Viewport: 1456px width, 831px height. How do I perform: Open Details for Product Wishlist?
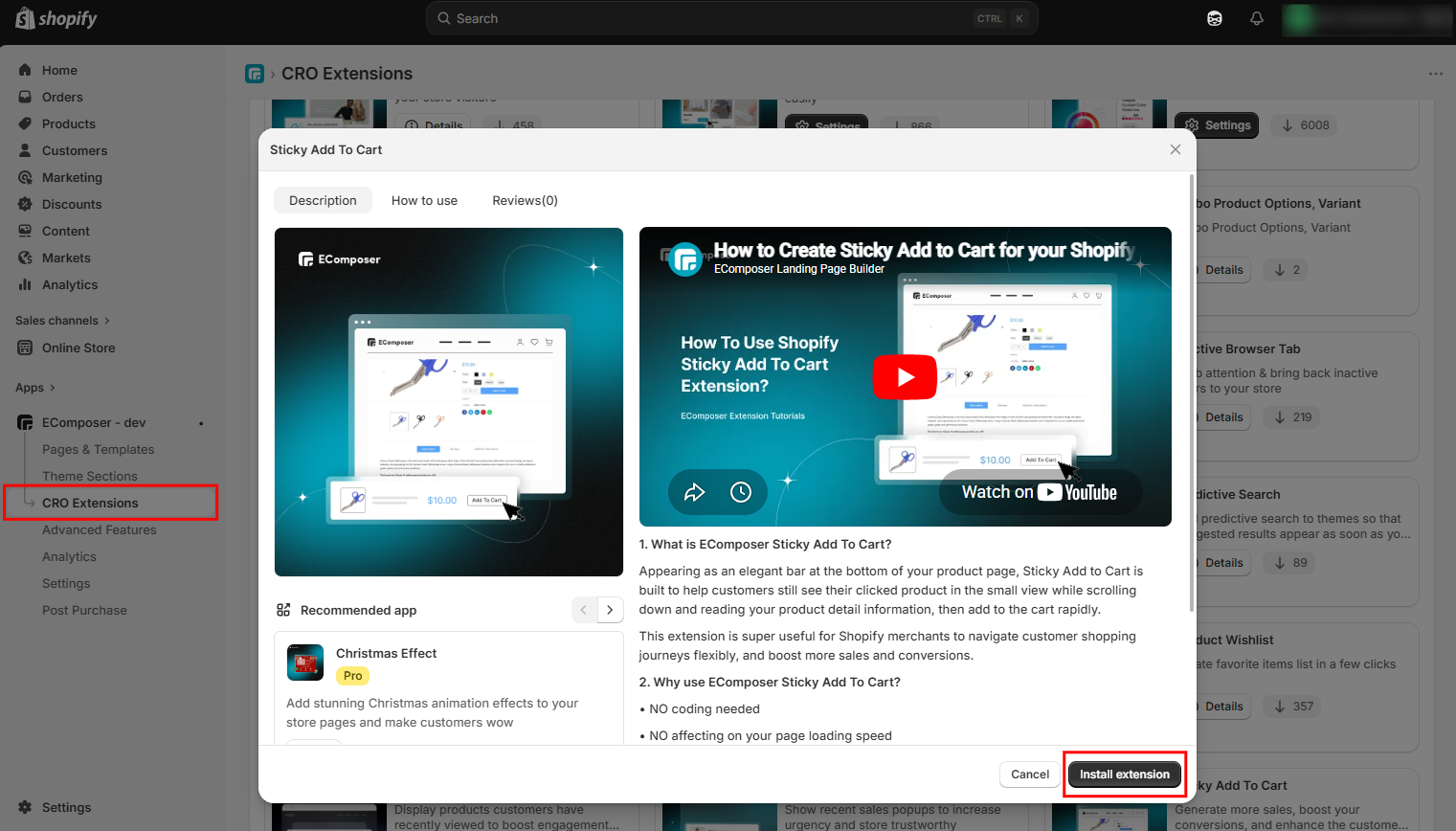[1222, 707]
